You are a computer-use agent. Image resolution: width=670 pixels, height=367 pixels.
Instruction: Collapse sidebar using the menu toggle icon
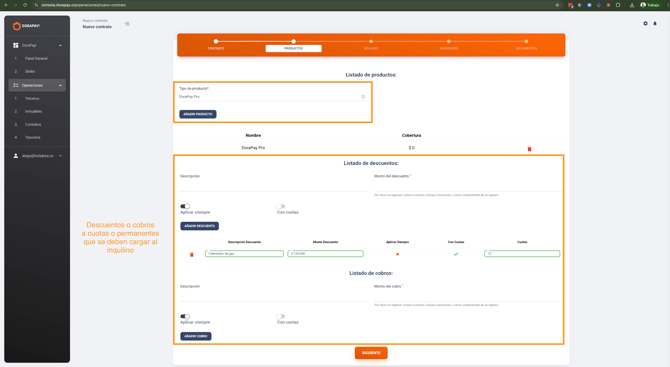127,24
